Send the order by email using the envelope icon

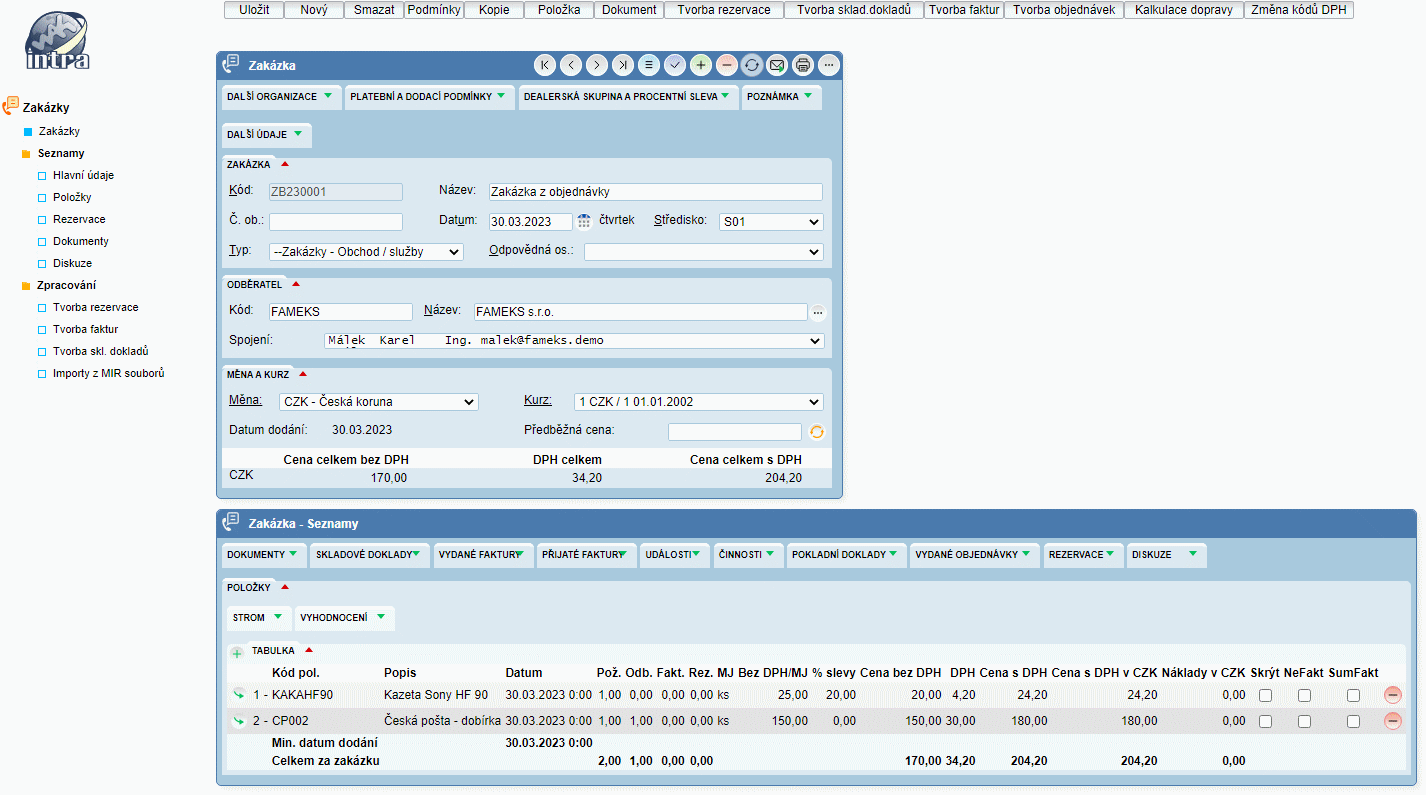tap(777, 65)
